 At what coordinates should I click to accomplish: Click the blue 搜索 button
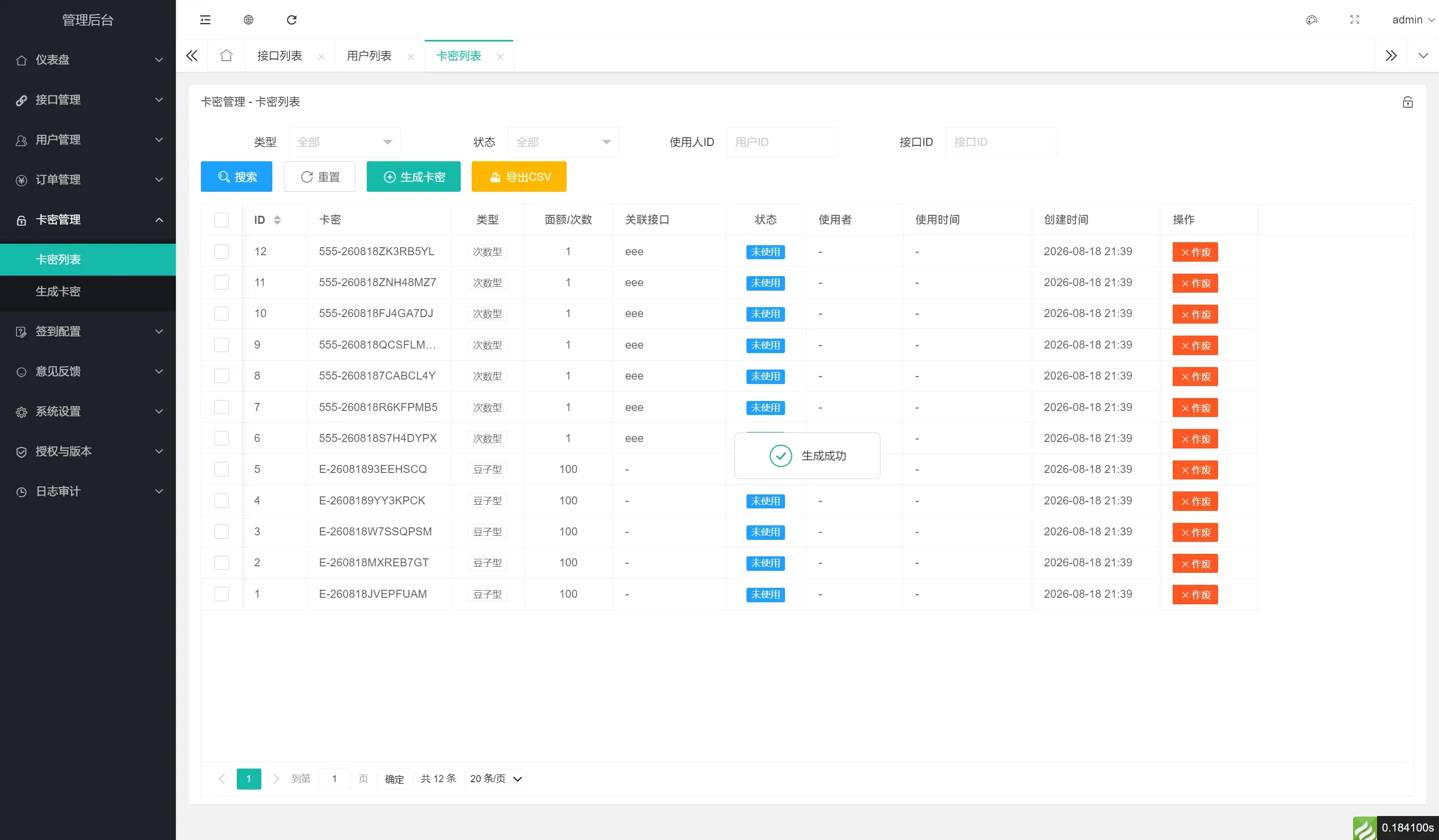click(236, 177)
